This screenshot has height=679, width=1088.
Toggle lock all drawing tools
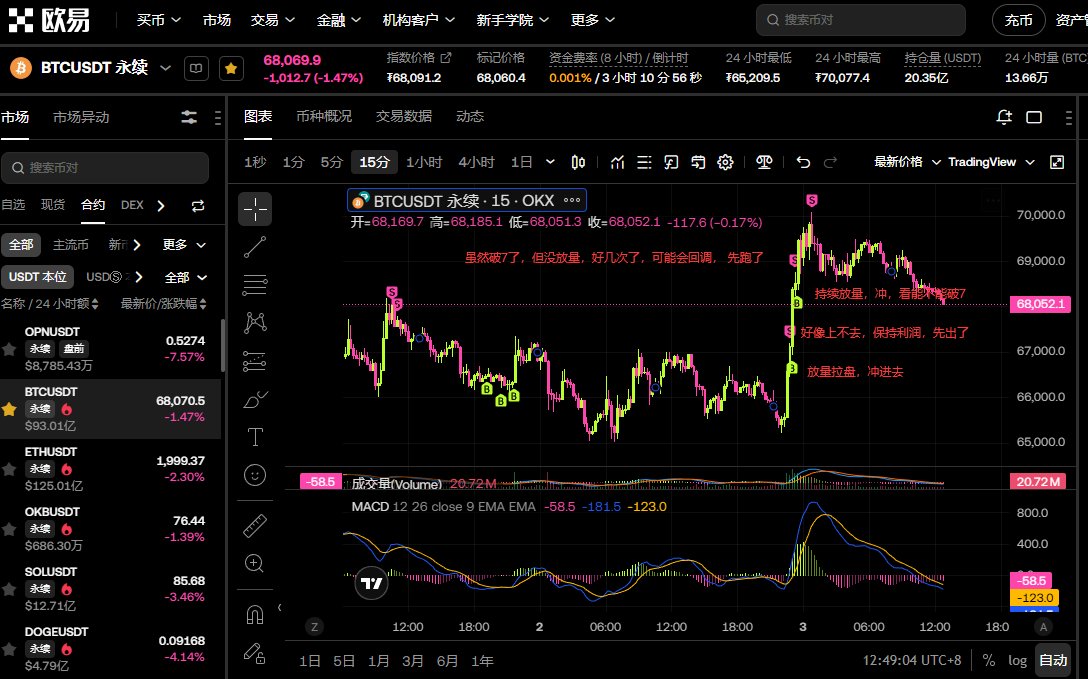click(x=255, y=653)
